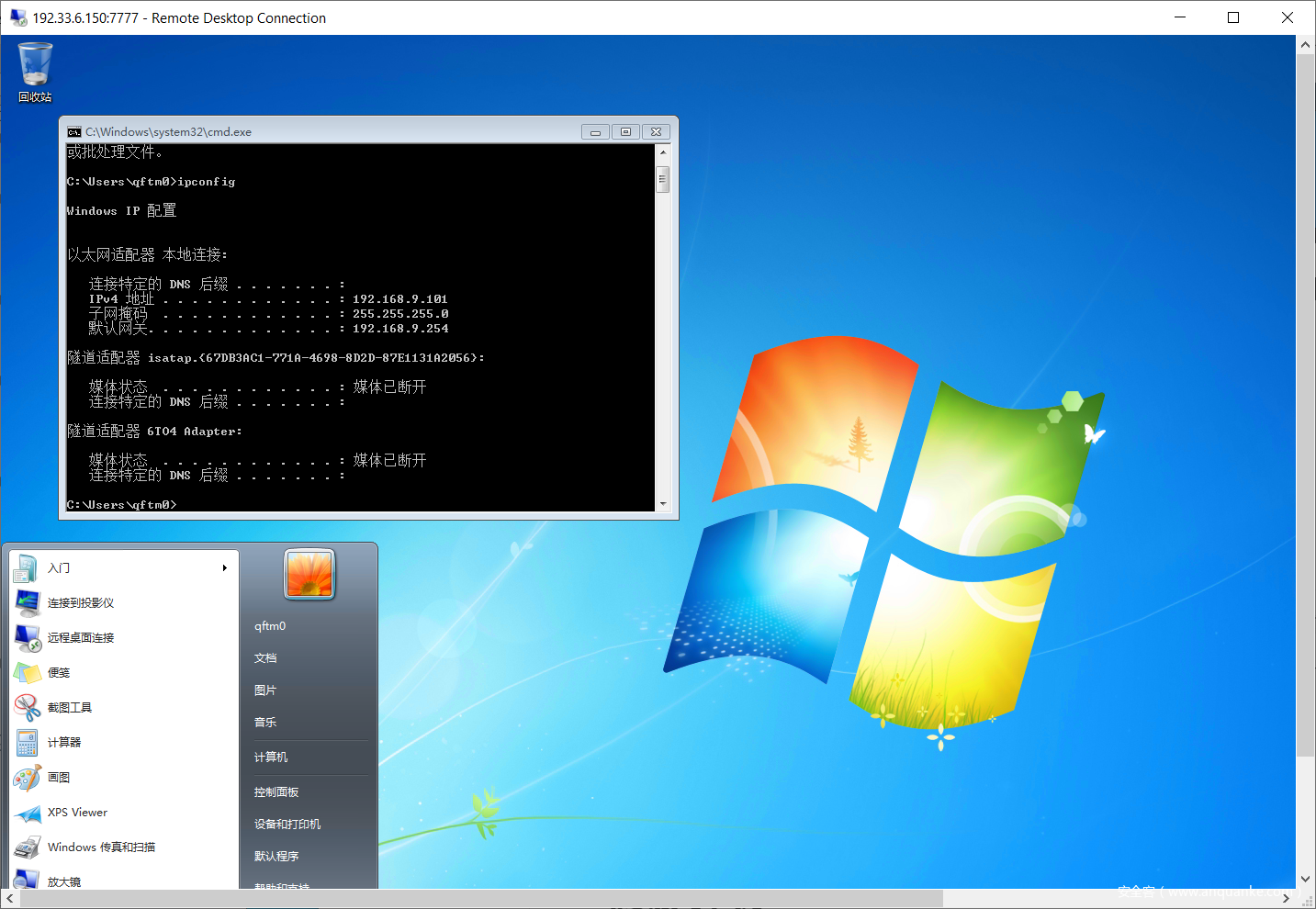
Task: Expand the 入门 submenu arrow
Action: click(x=224, y=568)
